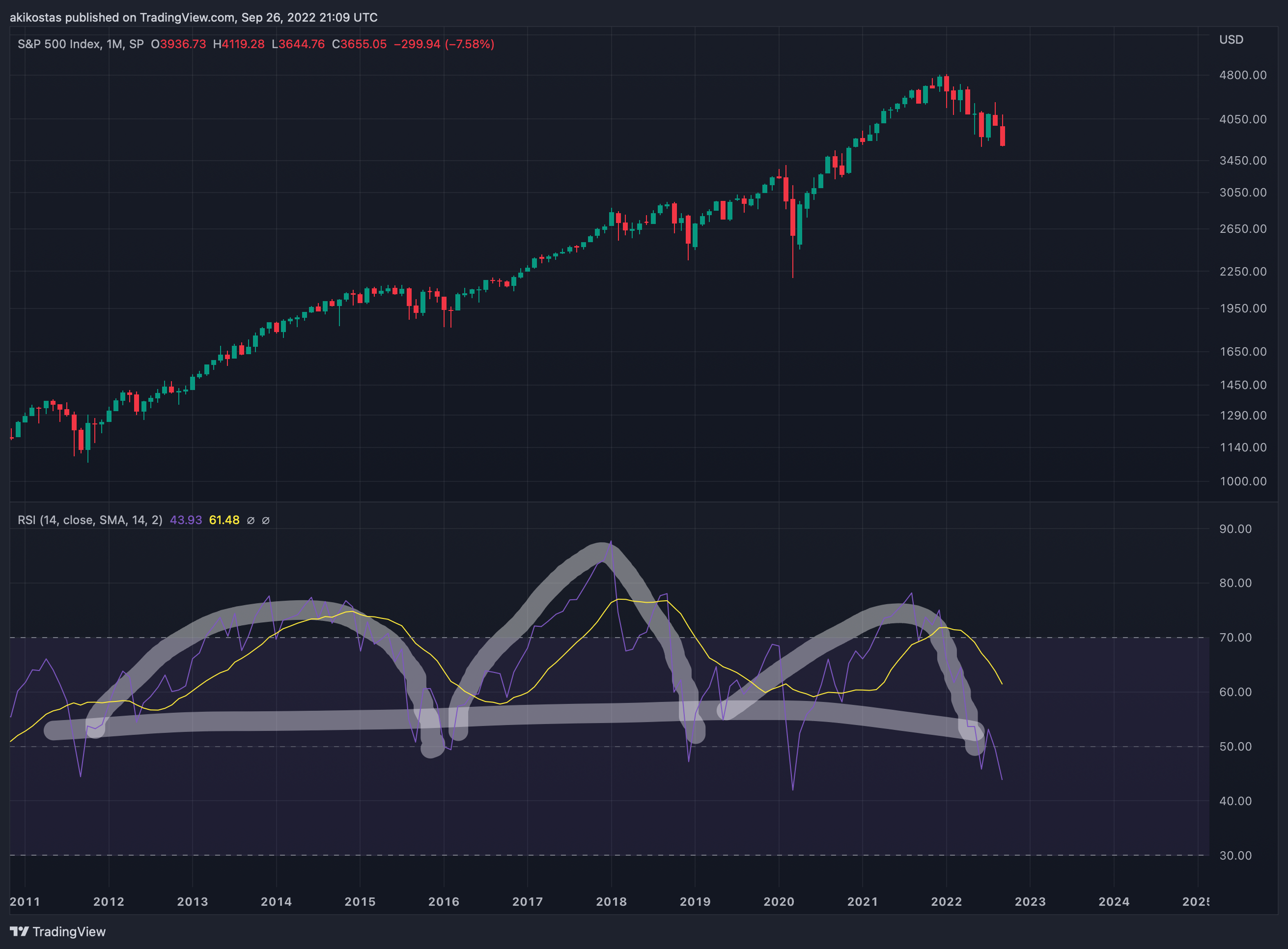Click the 2016 time axis label
This screenshot has width=1288, height=949.
(x=444, y=902)
